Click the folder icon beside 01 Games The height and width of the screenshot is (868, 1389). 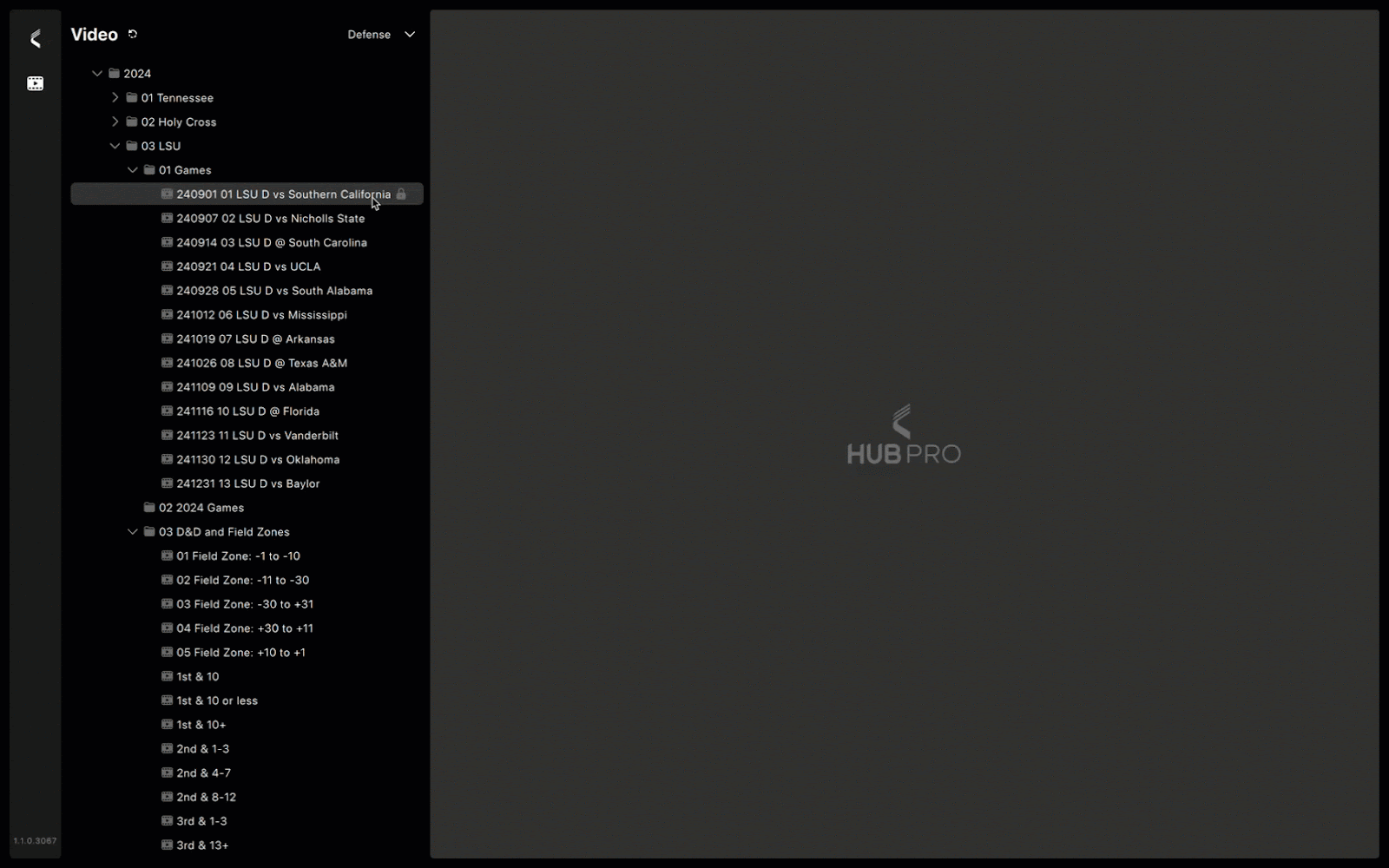148,170
